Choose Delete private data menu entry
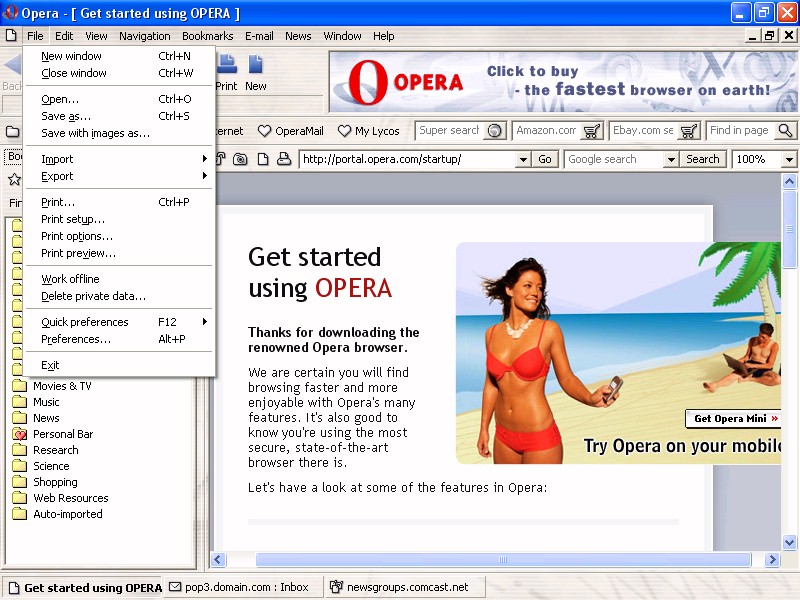Image resolution: width=800 pixels, height=600 pixels. (93, 296)
